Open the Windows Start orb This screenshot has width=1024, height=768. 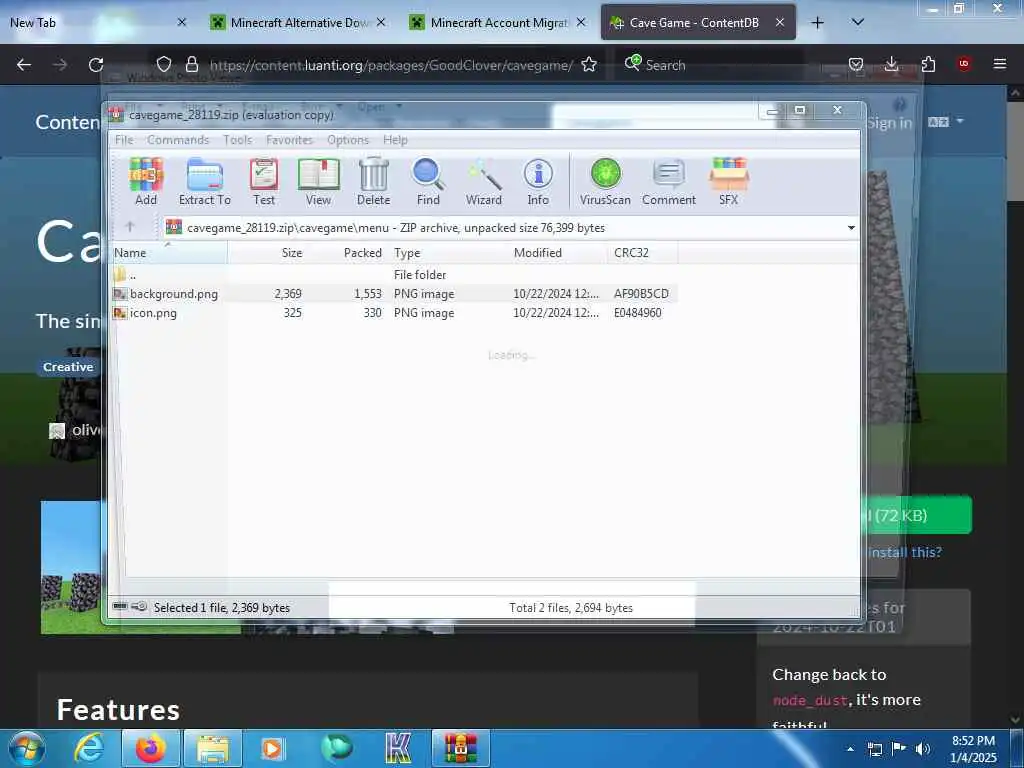coord(27,748)
